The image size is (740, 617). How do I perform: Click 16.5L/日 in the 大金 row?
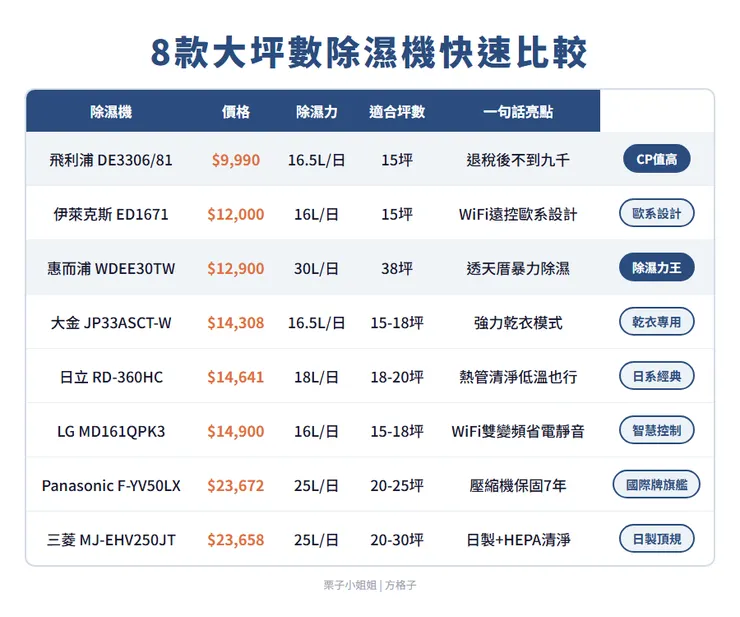point(316,323)
